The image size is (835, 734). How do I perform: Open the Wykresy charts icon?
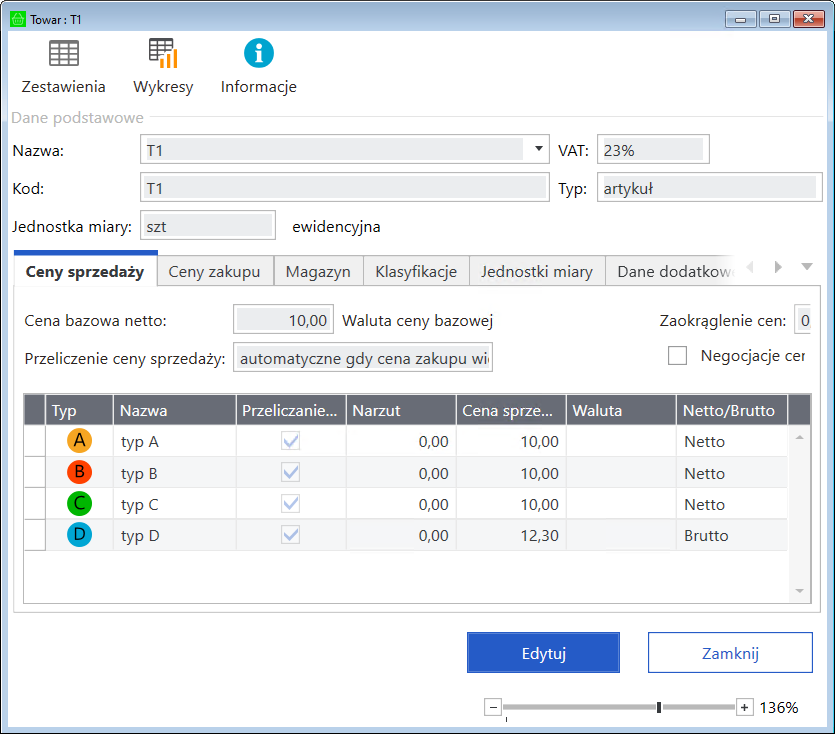point(163,54)
